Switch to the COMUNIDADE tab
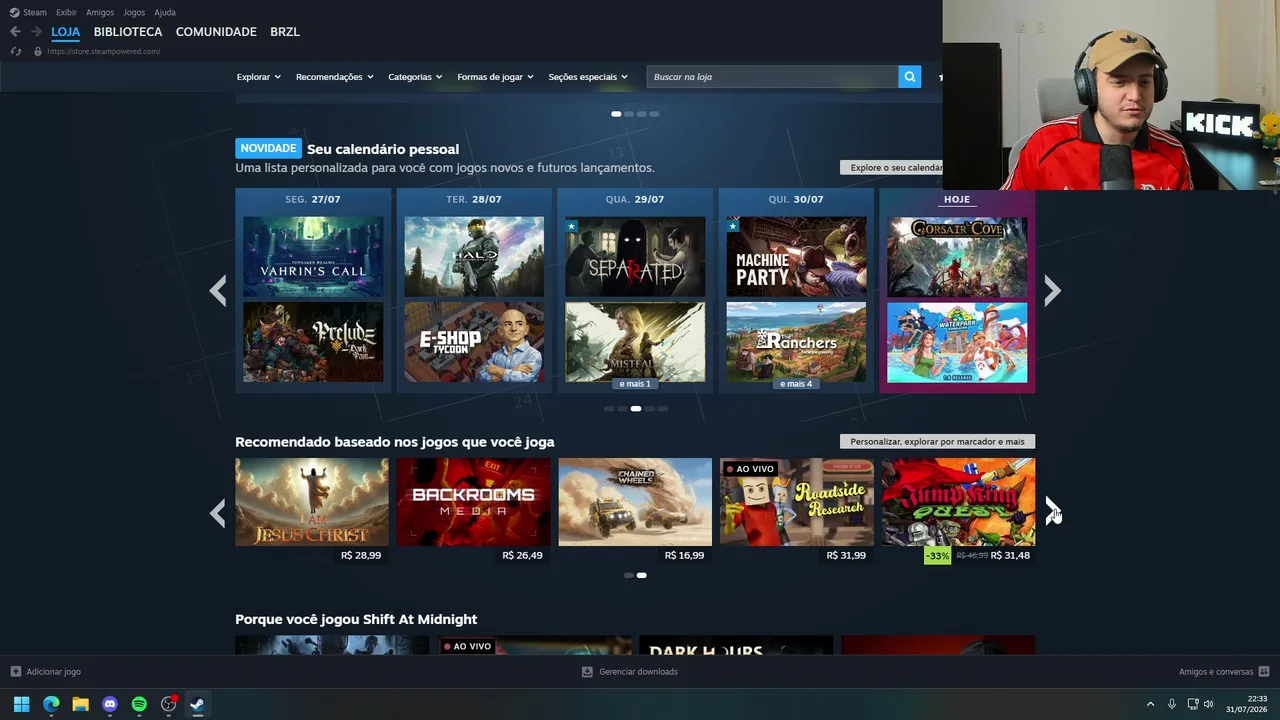Screen dimensions: 1280x720 216,32
